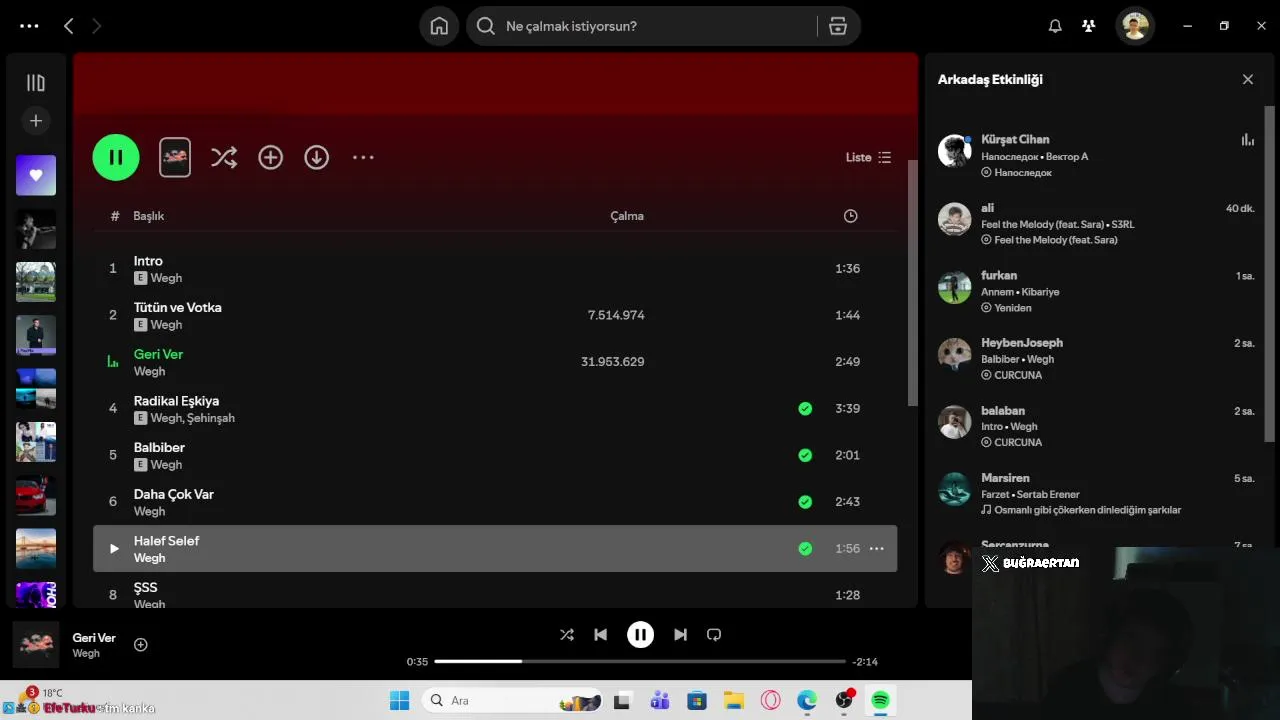Open HeybenJoseph's profile
The width and height of the screenshot is (1280, 720).
pyautogui.click(x=1022, y=342)
